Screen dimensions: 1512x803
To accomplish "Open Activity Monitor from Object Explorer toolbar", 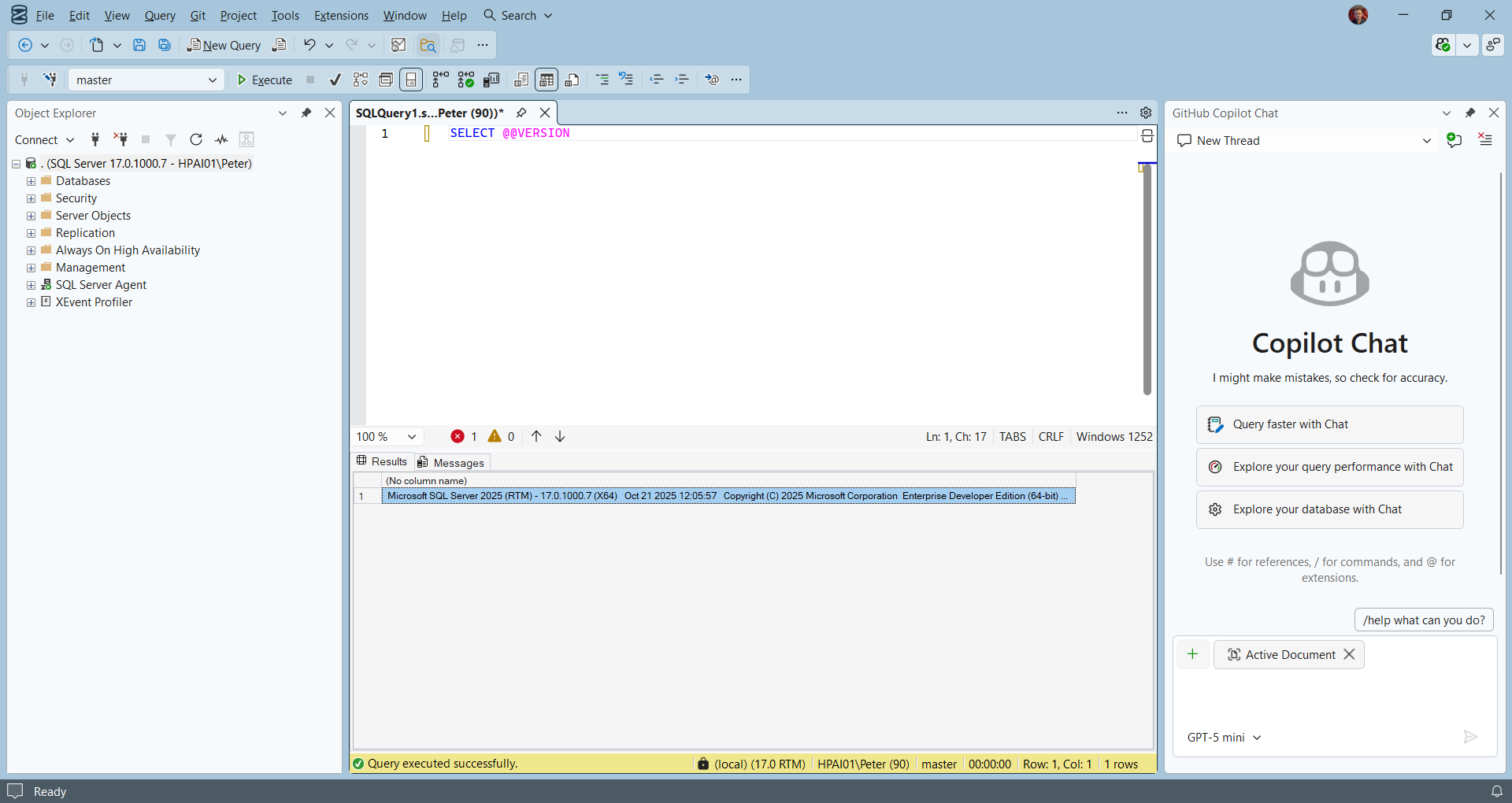I will point(221,140).
